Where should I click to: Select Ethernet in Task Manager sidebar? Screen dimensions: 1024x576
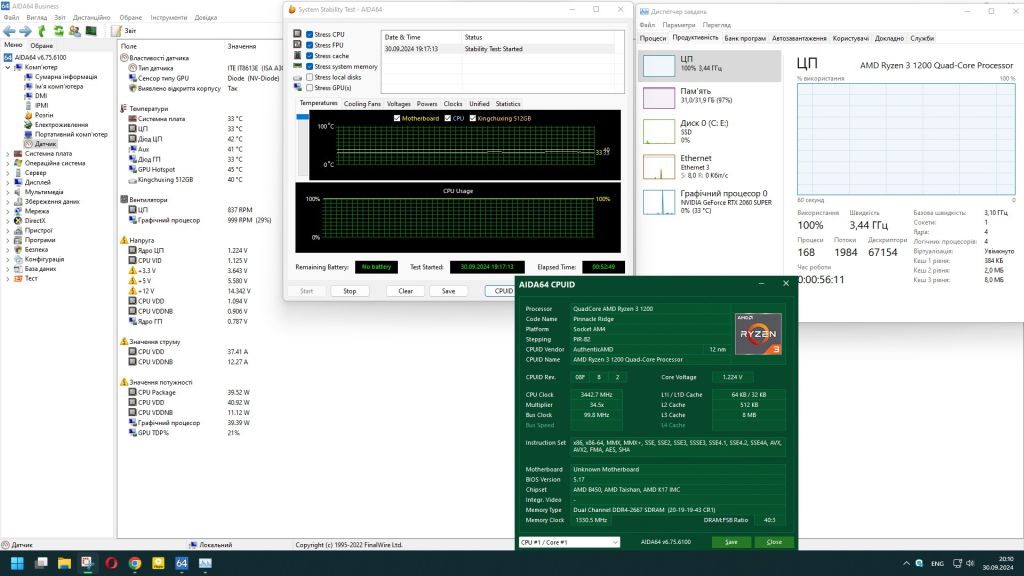pyautogui.click(x=709, y=167)
